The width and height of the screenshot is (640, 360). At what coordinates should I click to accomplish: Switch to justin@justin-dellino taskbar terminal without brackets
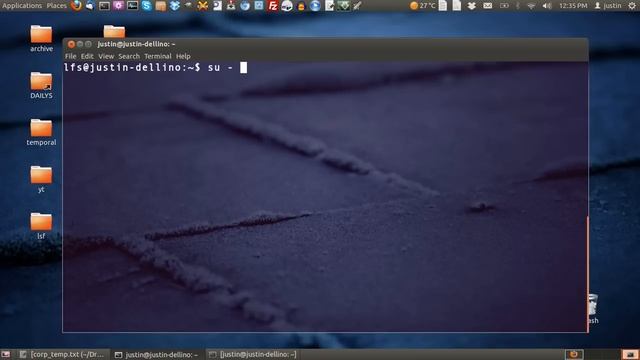(x=157, y=354)
